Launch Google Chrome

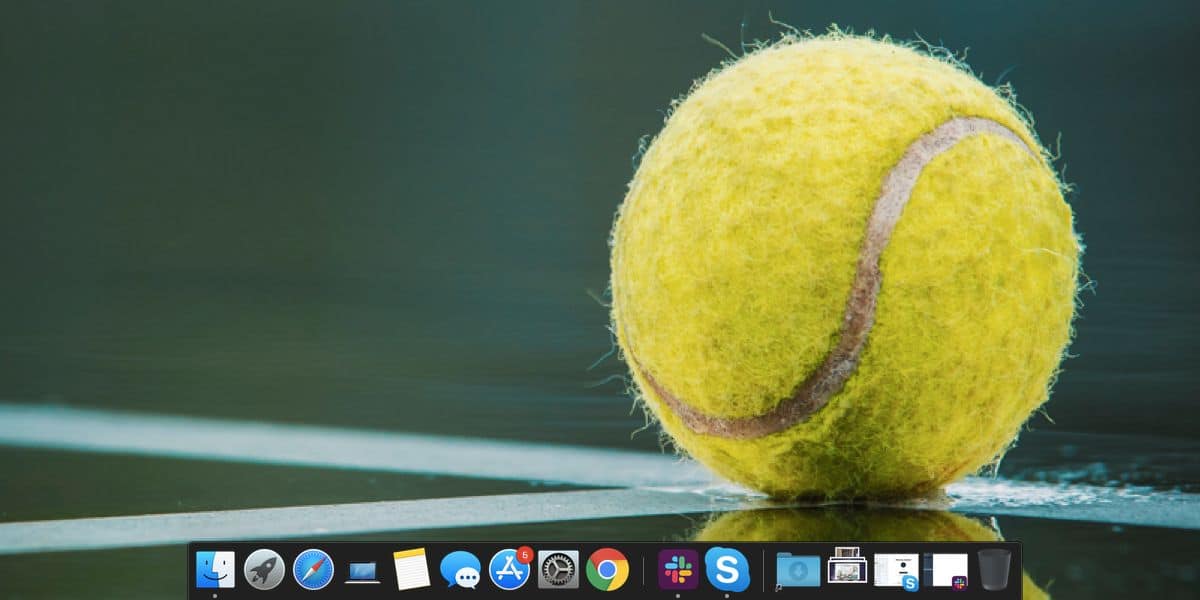pyautogui.click(x=607, y=569)
